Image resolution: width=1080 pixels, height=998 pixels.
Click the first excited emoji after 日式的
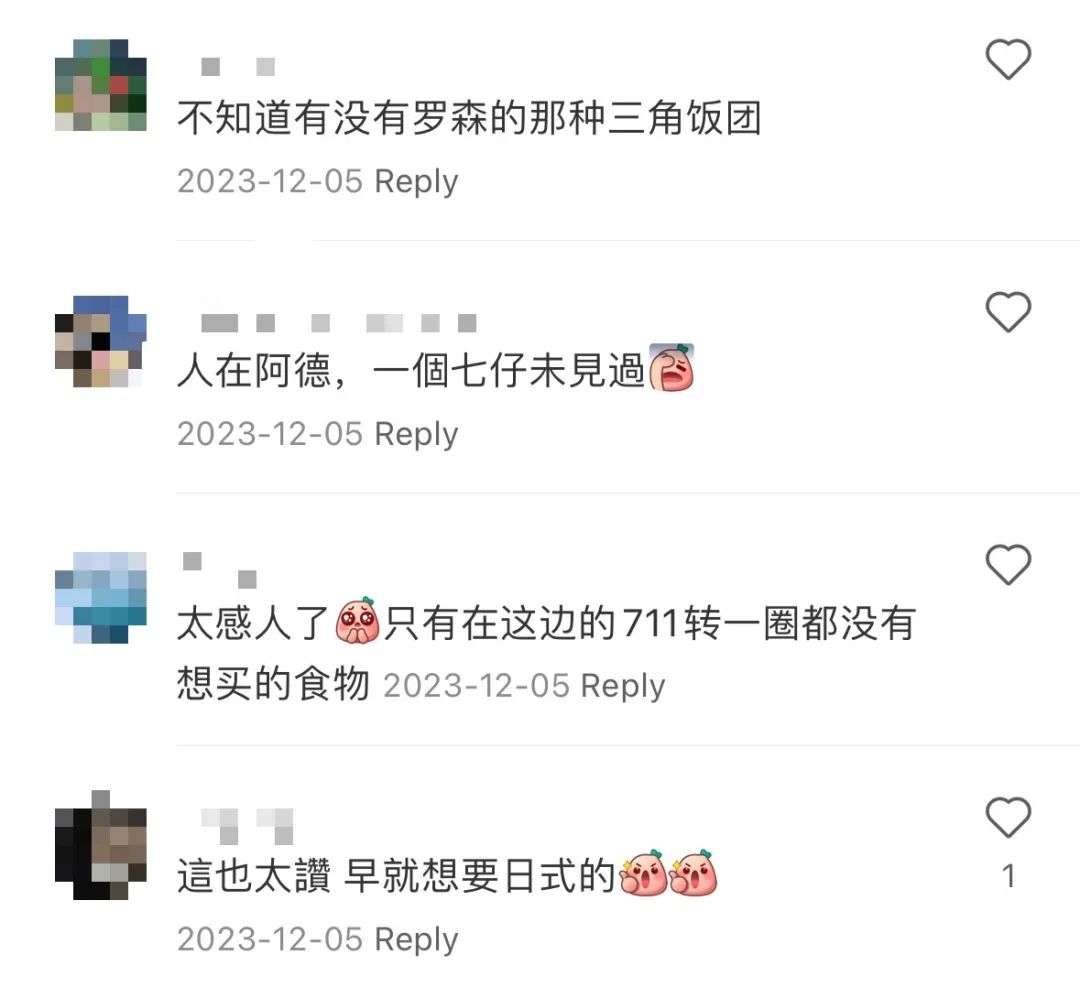(x=643, y=873)
